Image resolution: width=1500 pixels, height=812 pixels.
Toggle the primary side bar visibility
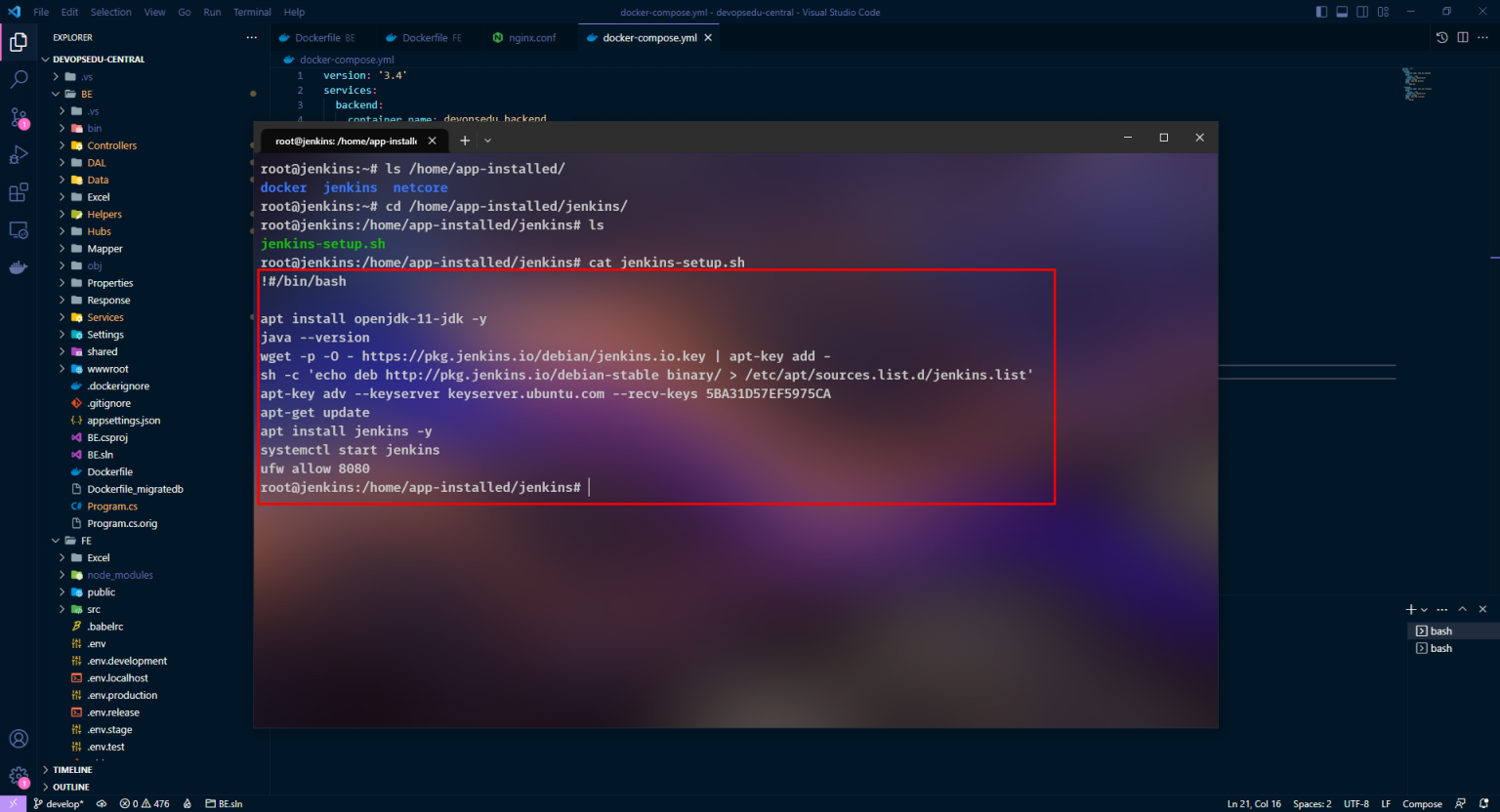[x=1321, y=12]
